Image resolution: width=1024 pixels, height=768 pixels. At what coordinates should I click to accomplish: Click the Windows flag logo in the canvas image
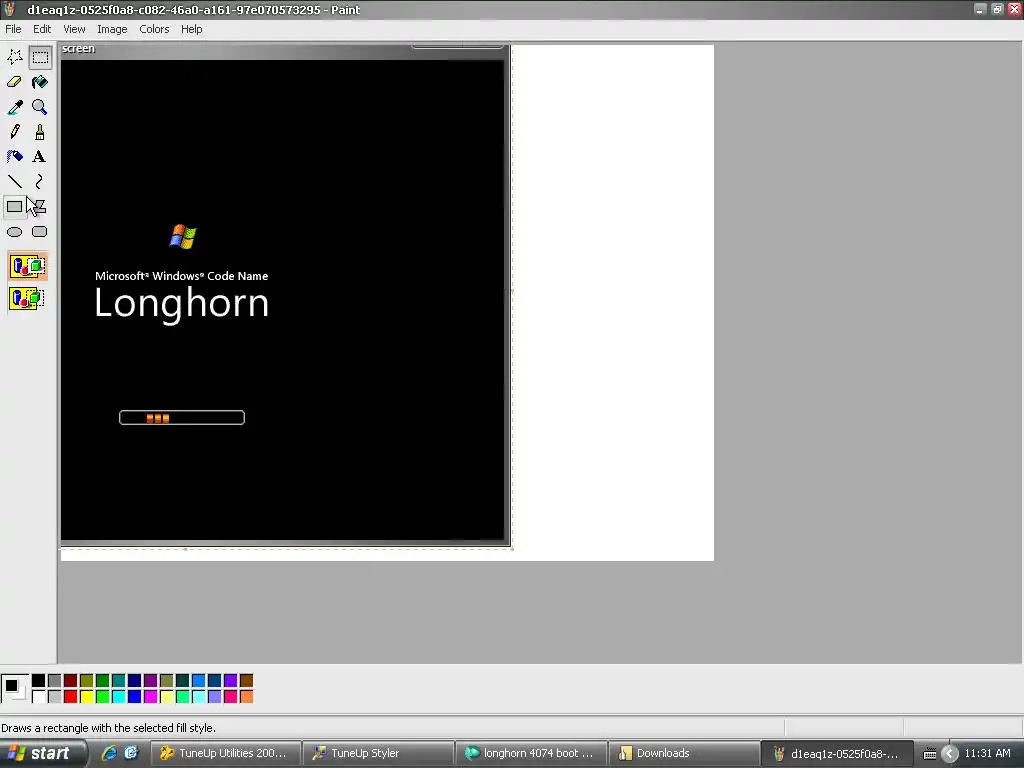183,236
